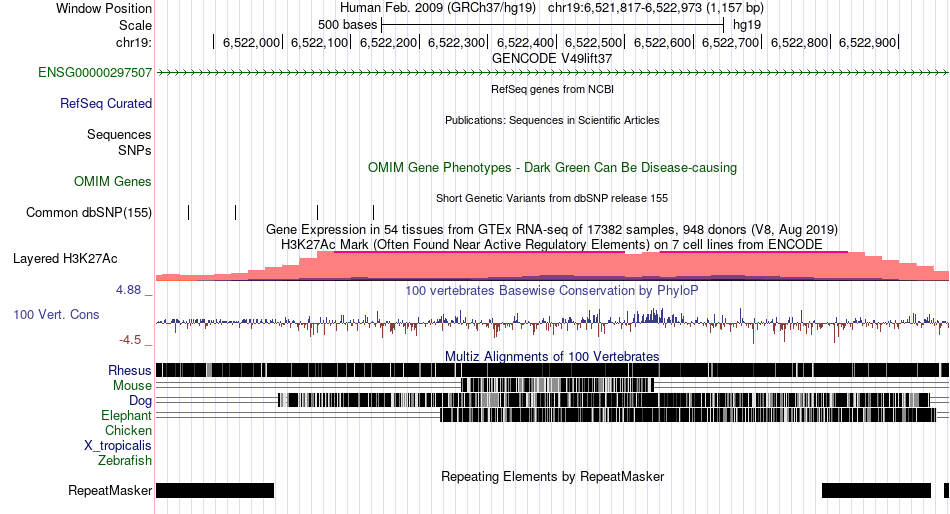The image size is (950, 514).
Task: Click the Scale label
Action: pos(135,25)
